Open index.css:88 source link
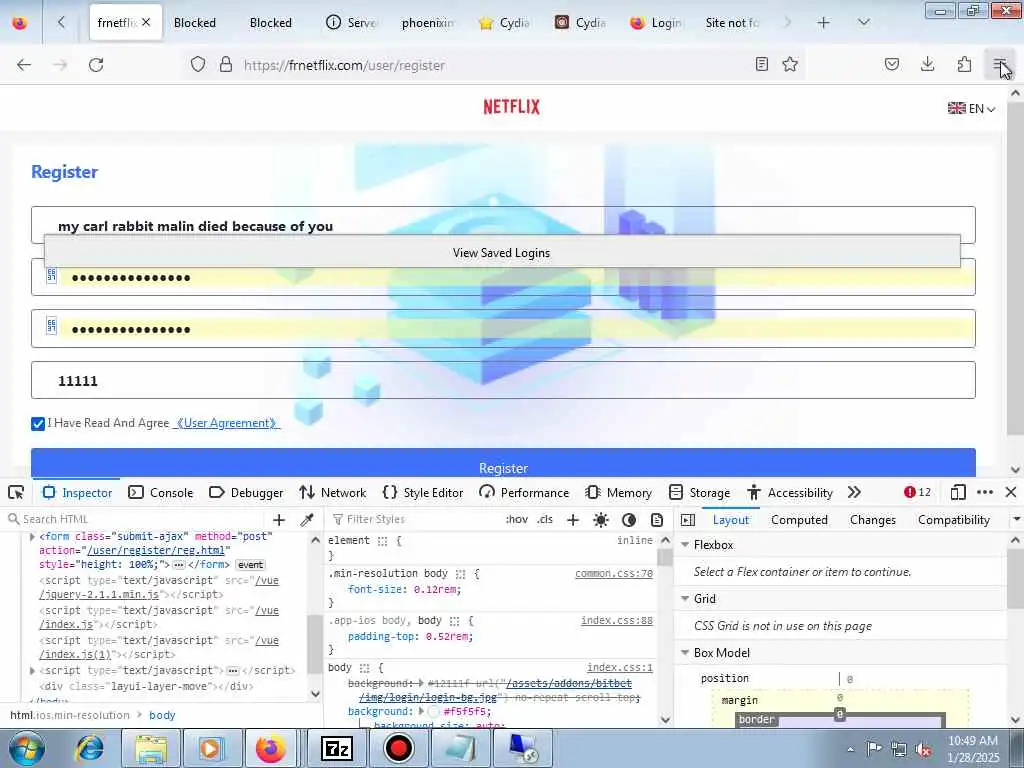 [x=616, y=620]
